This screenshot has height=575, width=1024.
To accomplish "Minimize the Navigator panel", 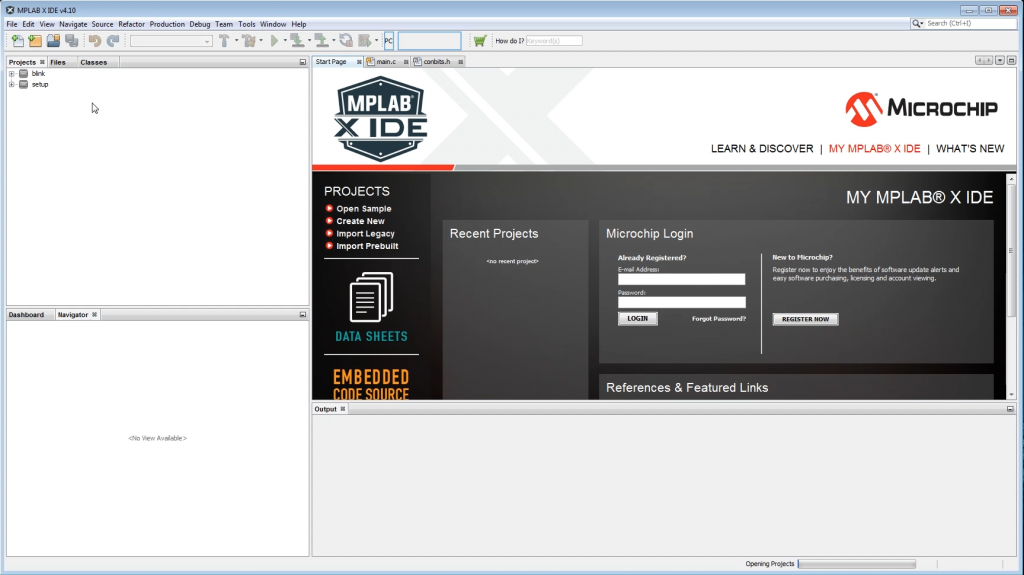I will click(302, 314).
